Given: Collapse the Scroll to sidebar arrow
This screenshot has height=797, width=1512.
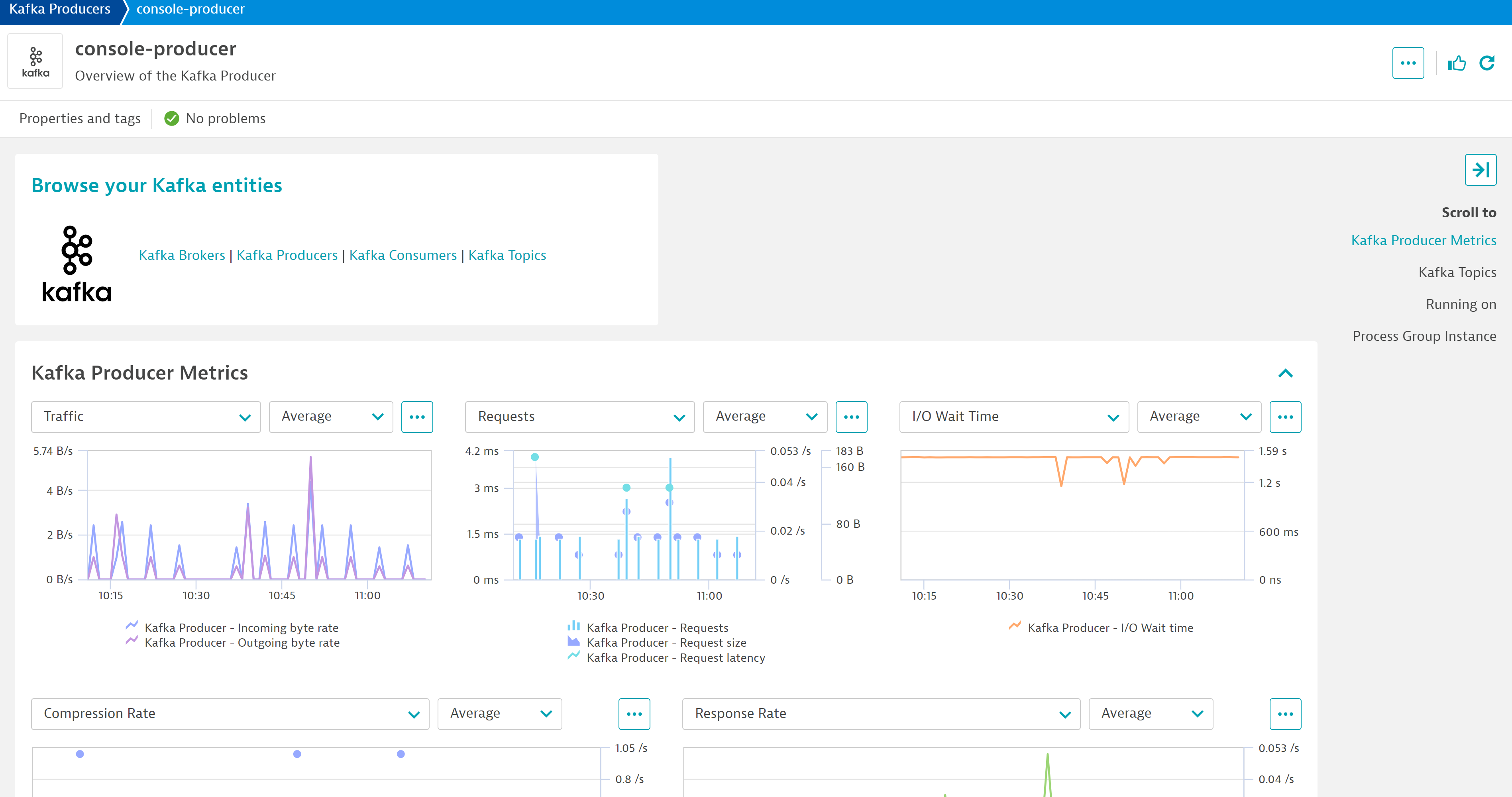Looking at the screenshot, I should (1480, 170).
